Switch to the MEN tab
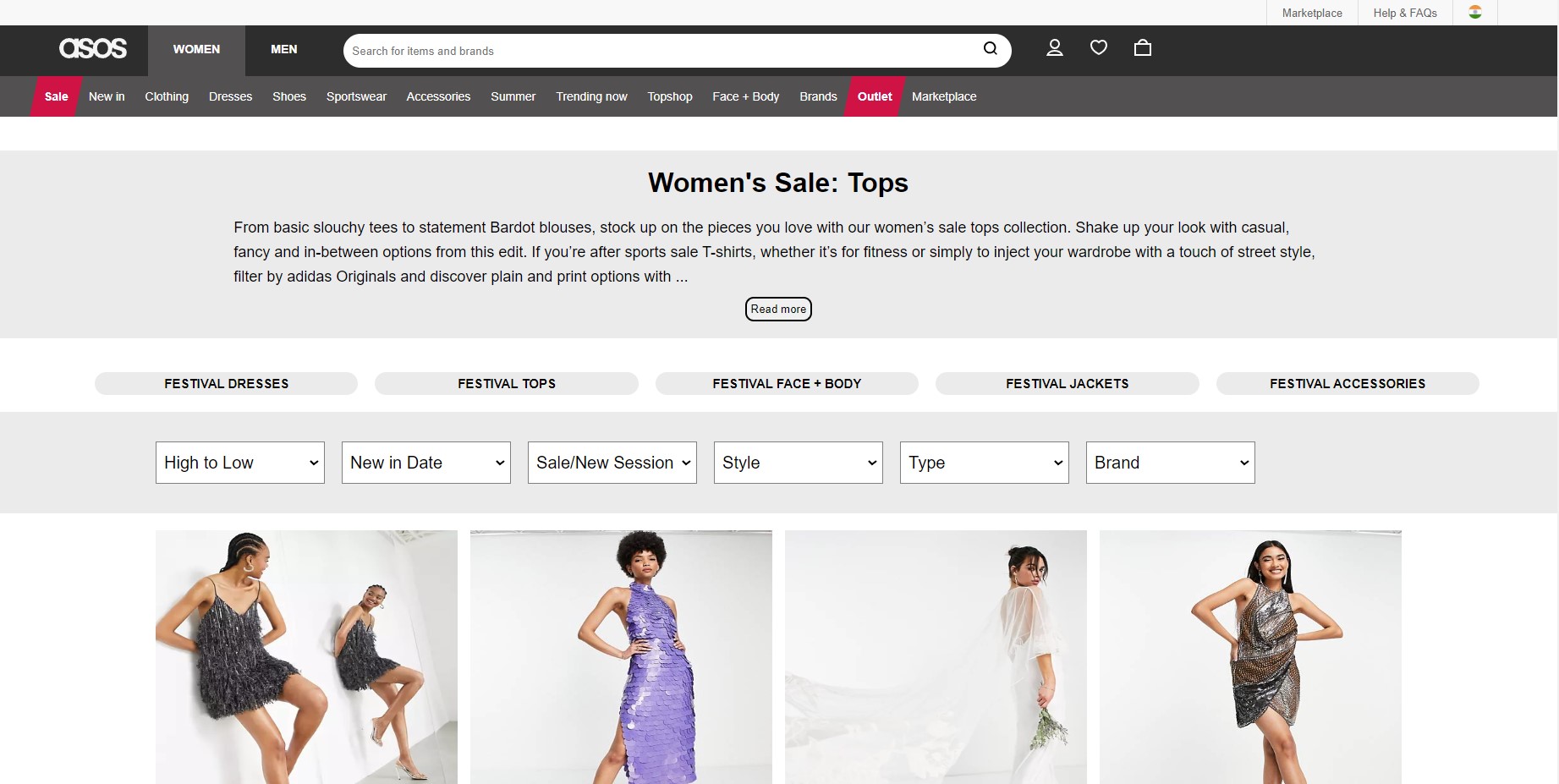This screenshot has height=784, width=1559. [x=283, y=50]
